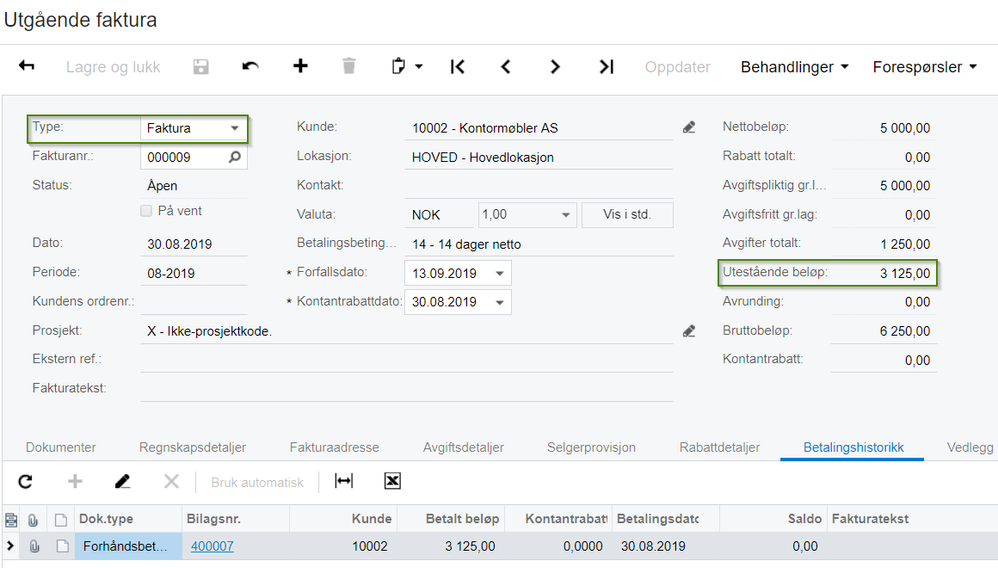Screen dimensions: 998x568
Task: Open the Forfallsdato date picker
Action: [500, 273]
